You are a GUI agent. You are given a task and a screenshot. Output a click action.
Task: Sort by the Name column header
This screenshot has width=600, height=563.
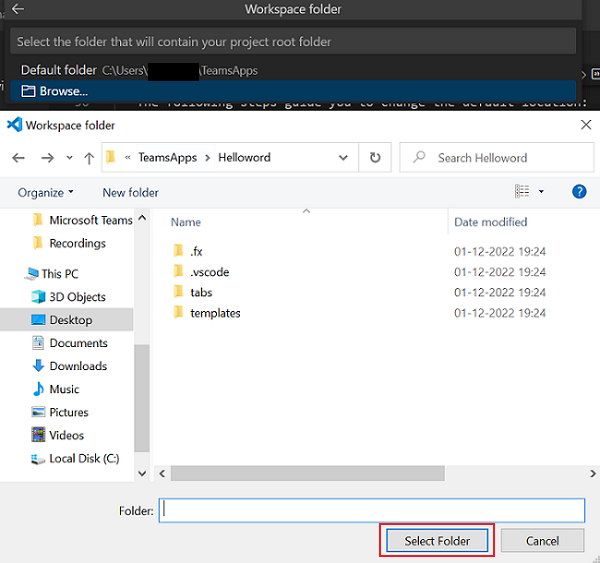[186, 222]
